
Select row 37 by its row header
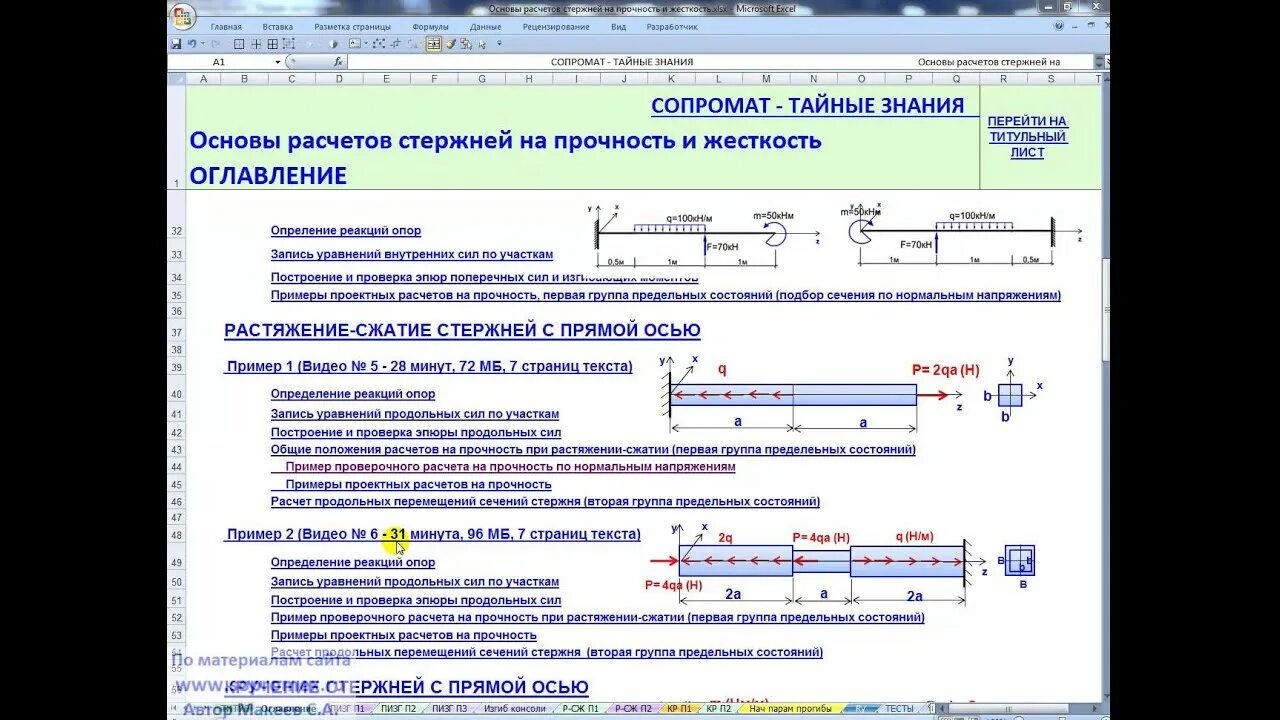[176, 332]
